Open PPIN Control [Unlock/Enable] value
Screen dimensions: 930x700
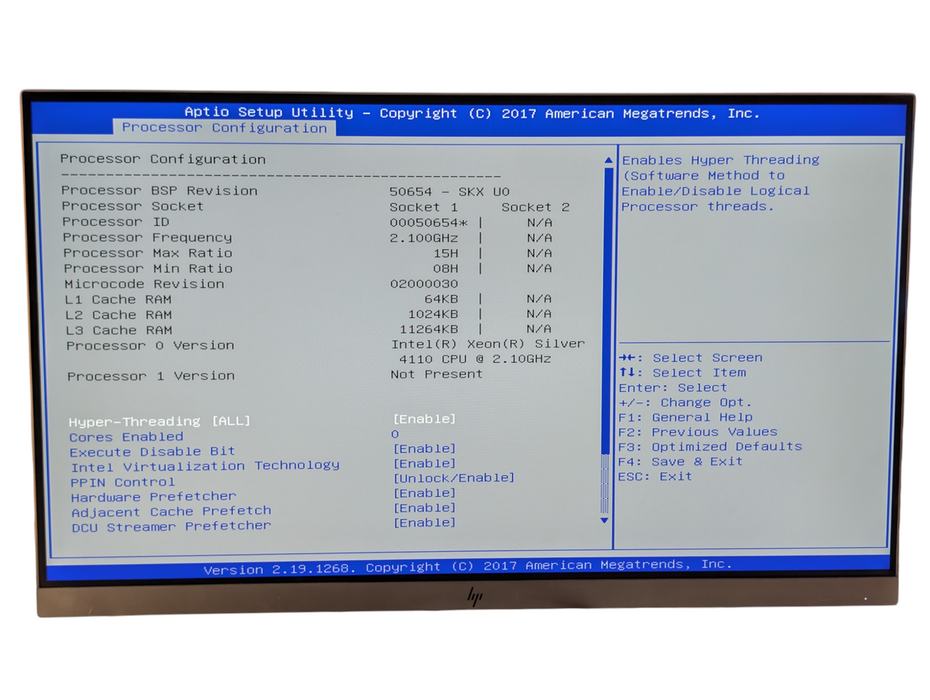click(454, 478)
